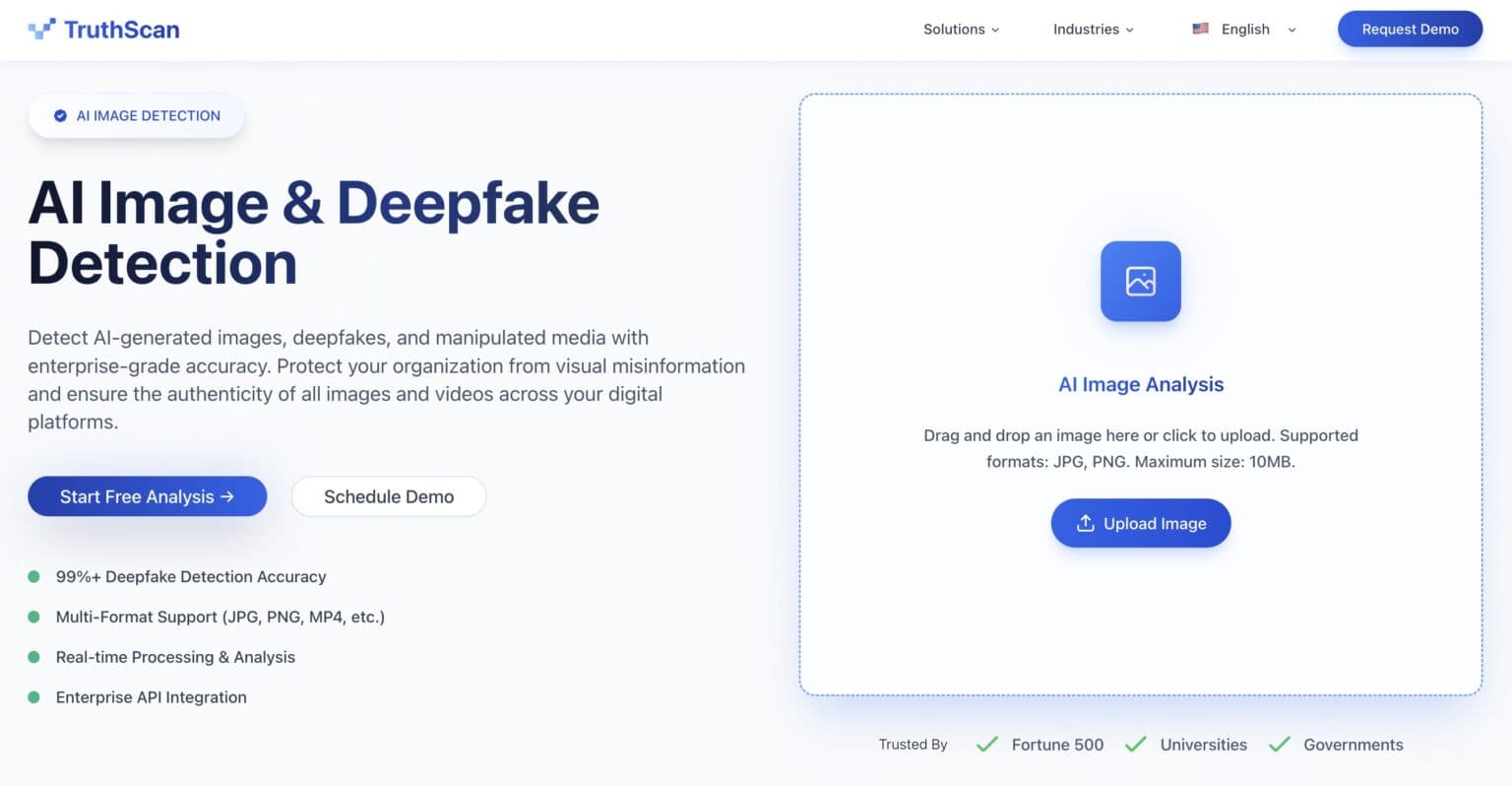
Task: Click the upload arrow icon inside Upload Image button
Action: 1086,523
